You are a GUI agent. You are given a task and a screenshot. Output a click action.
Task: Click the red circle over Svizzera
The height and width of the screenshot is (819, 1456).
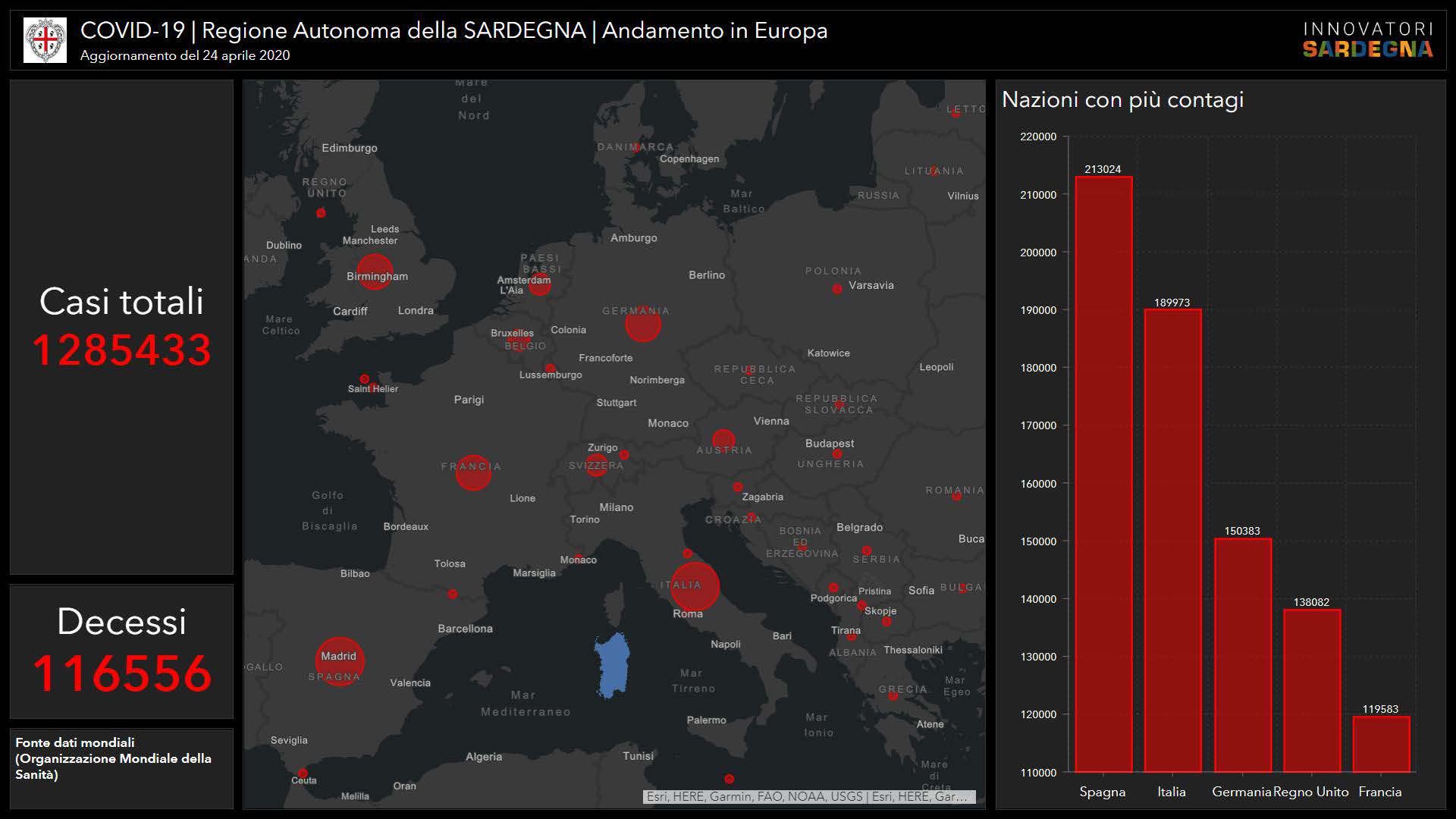pyautogui.click(x=596, y=465)
